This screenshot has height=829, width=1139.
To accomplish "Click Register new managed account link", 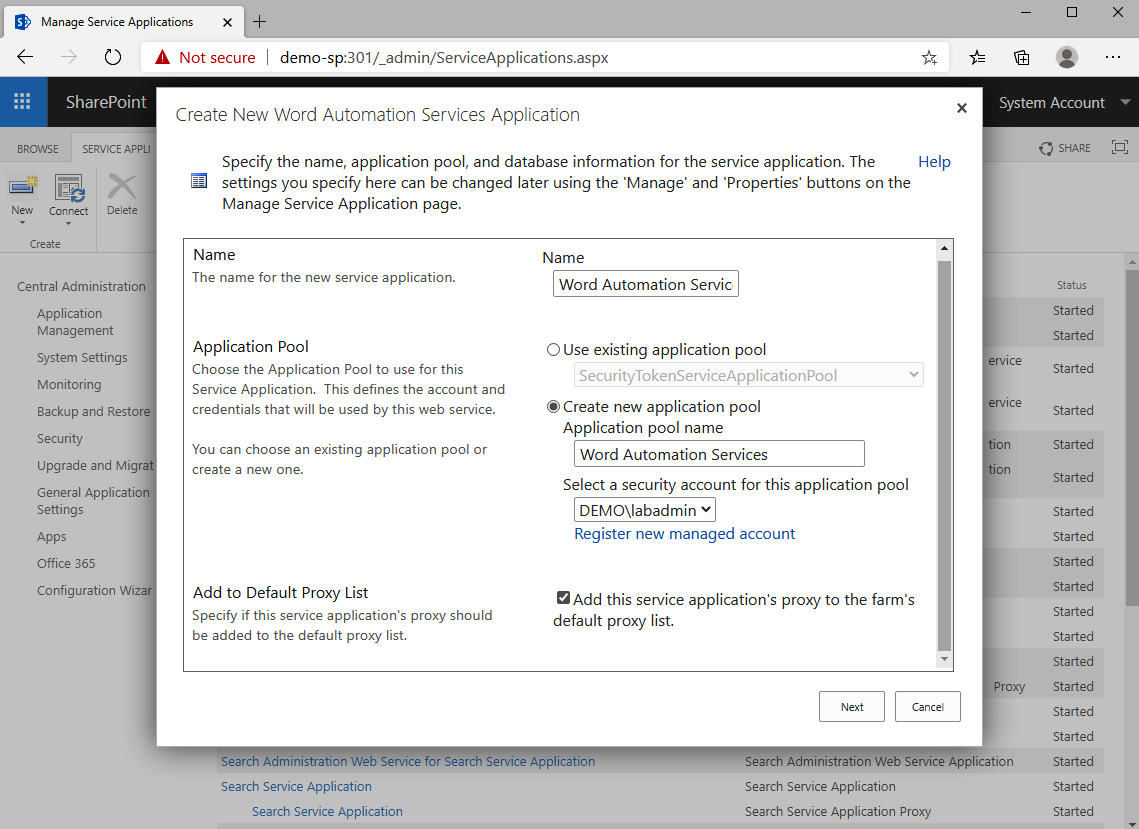I will [x=684, y=533].
